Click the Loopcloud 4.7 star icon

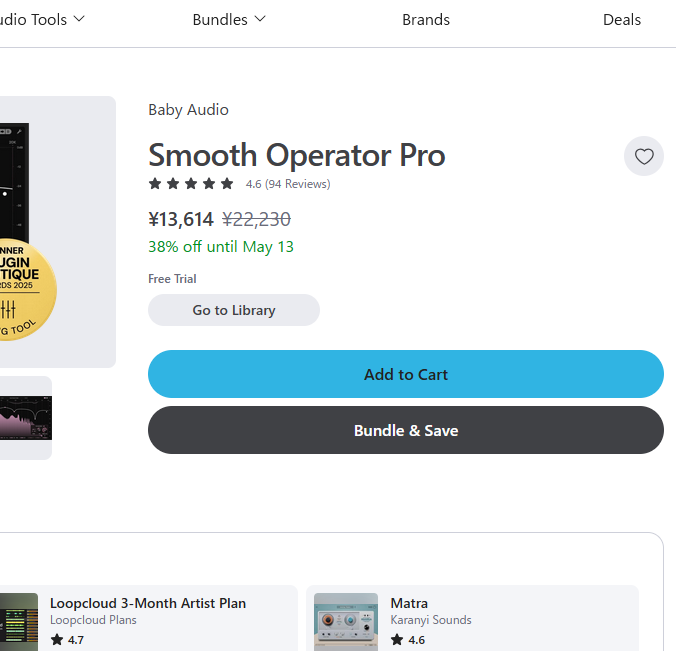click(x=56, y=640)
